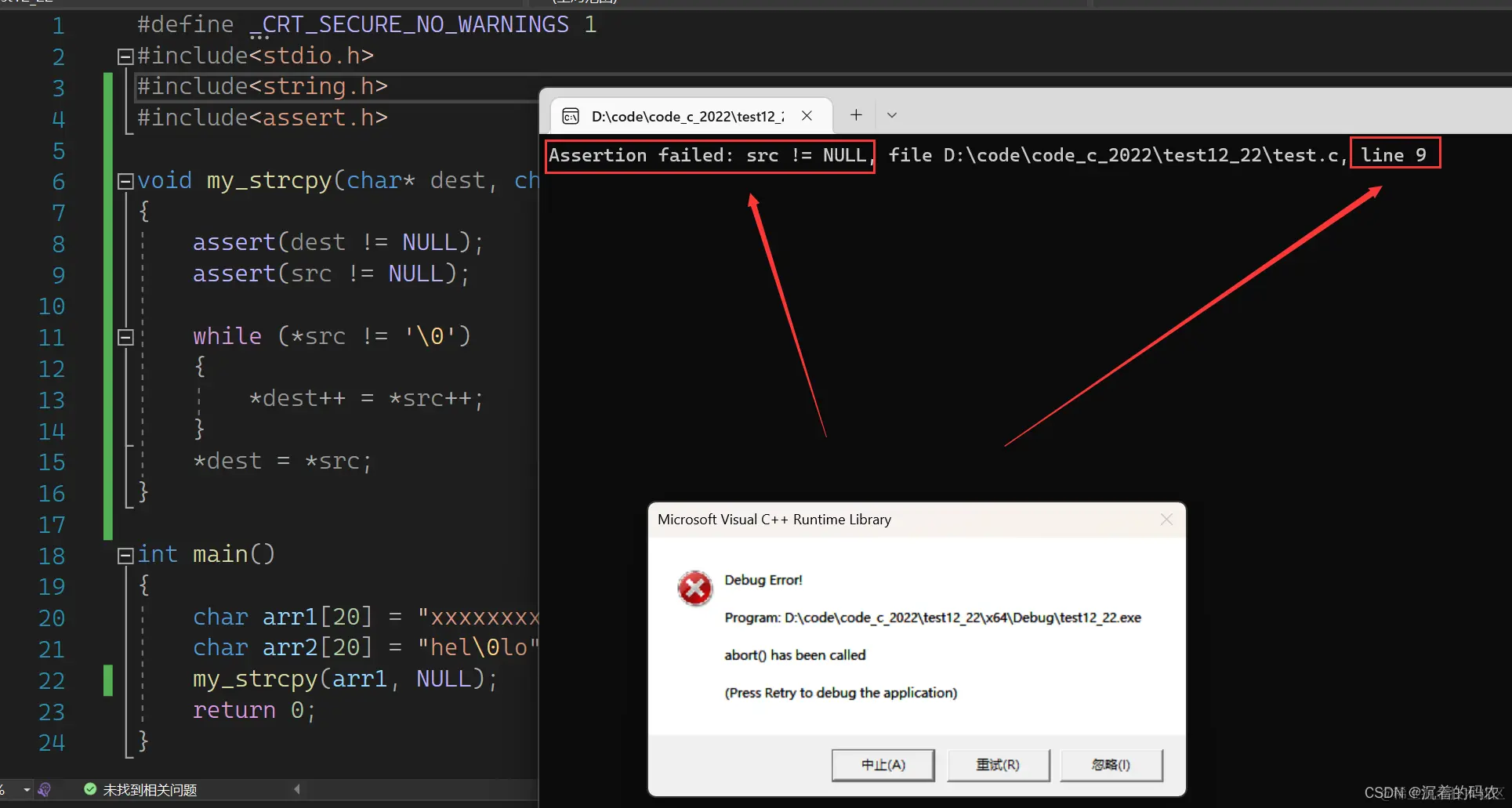Click the *dest++ = *src++ statement
Image resolution: width=1512 pixels, height=808 pixels.
click(x=366, y=398)
